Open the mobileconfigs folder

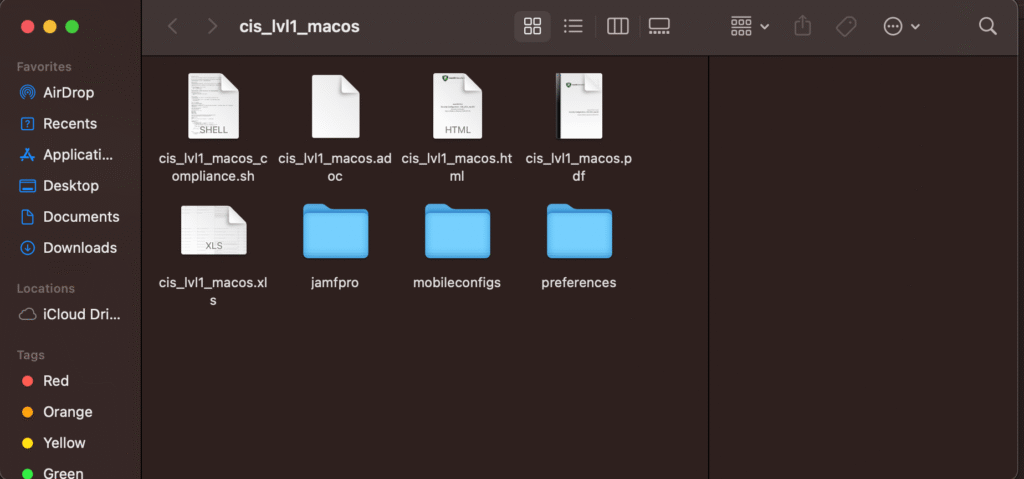click(x=457, y=232)
